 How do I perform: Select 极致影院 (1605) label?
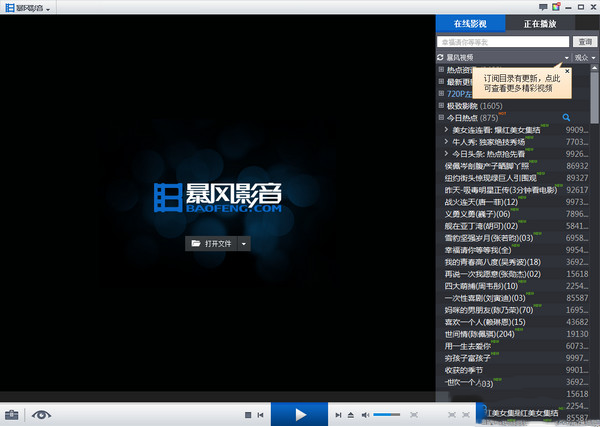tap(474, 106)
